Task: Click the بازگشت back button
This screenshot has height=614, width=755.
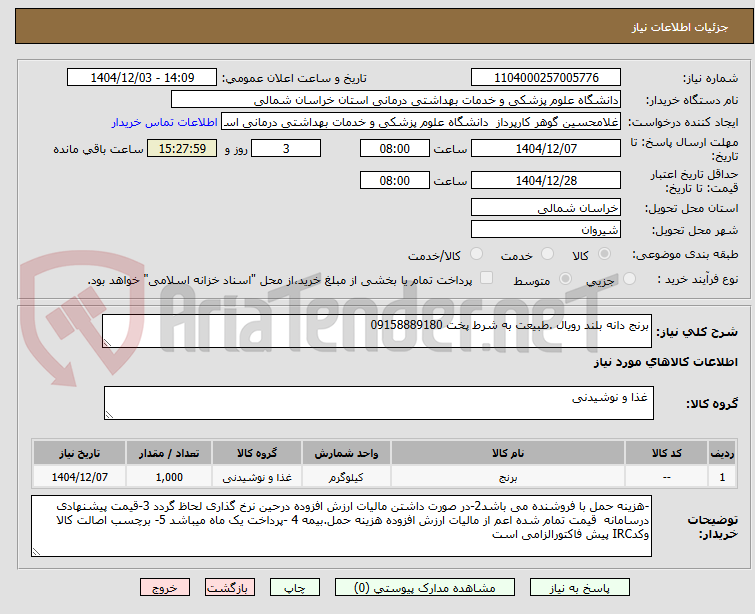Action: tap(230, 588)
